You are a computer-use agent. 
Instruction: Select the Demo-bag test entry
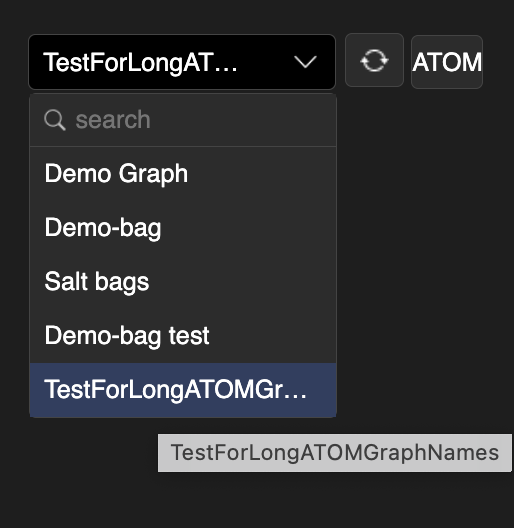[x=183, y=336]
